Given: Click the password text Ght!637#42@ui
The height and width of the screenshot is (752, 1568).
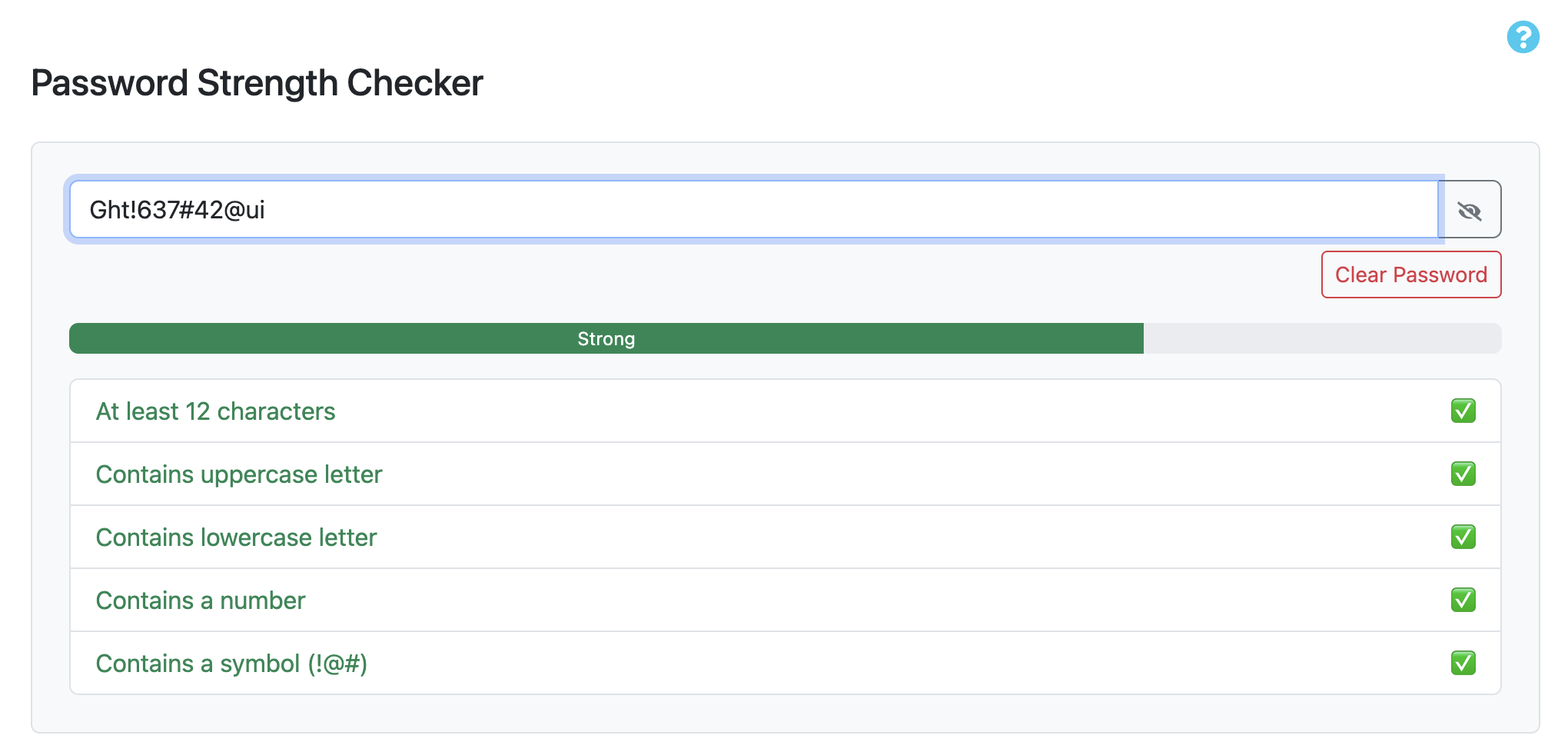Looking at the screenshot, I should (177, 210).
